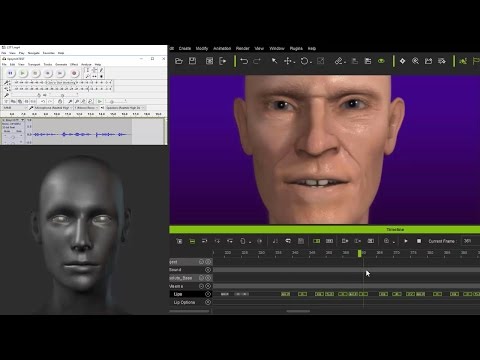This screenshot has width=480, height=360.
Task: Open the Animation menu in iClone
Action: 222,48
